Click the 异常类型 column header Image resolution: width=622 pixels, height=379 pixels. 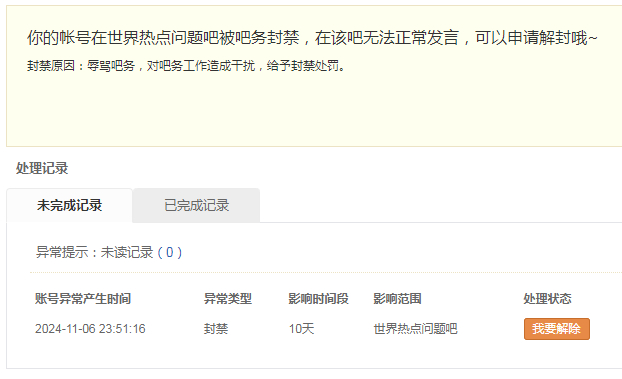[228, 298]
